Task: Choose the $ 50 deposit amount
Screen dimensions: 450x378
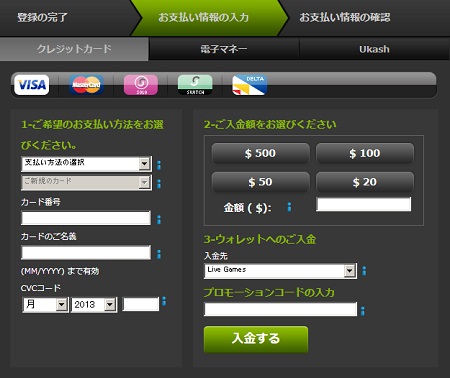Action: [261, 182]
